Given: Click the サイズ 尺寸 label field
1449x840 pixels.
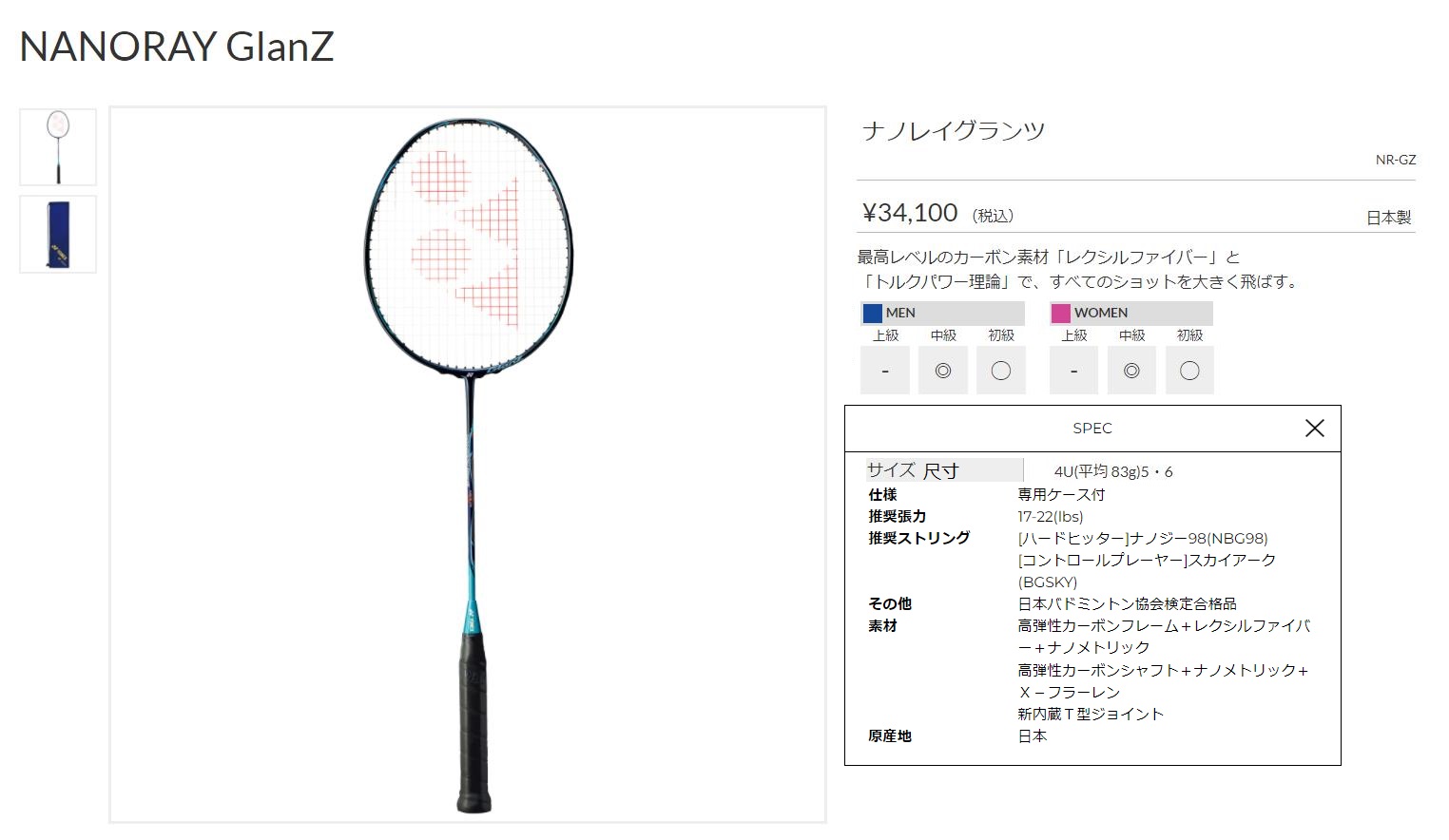Looking at the screenshot, I should pyautogui.click(x=944, y=470).
